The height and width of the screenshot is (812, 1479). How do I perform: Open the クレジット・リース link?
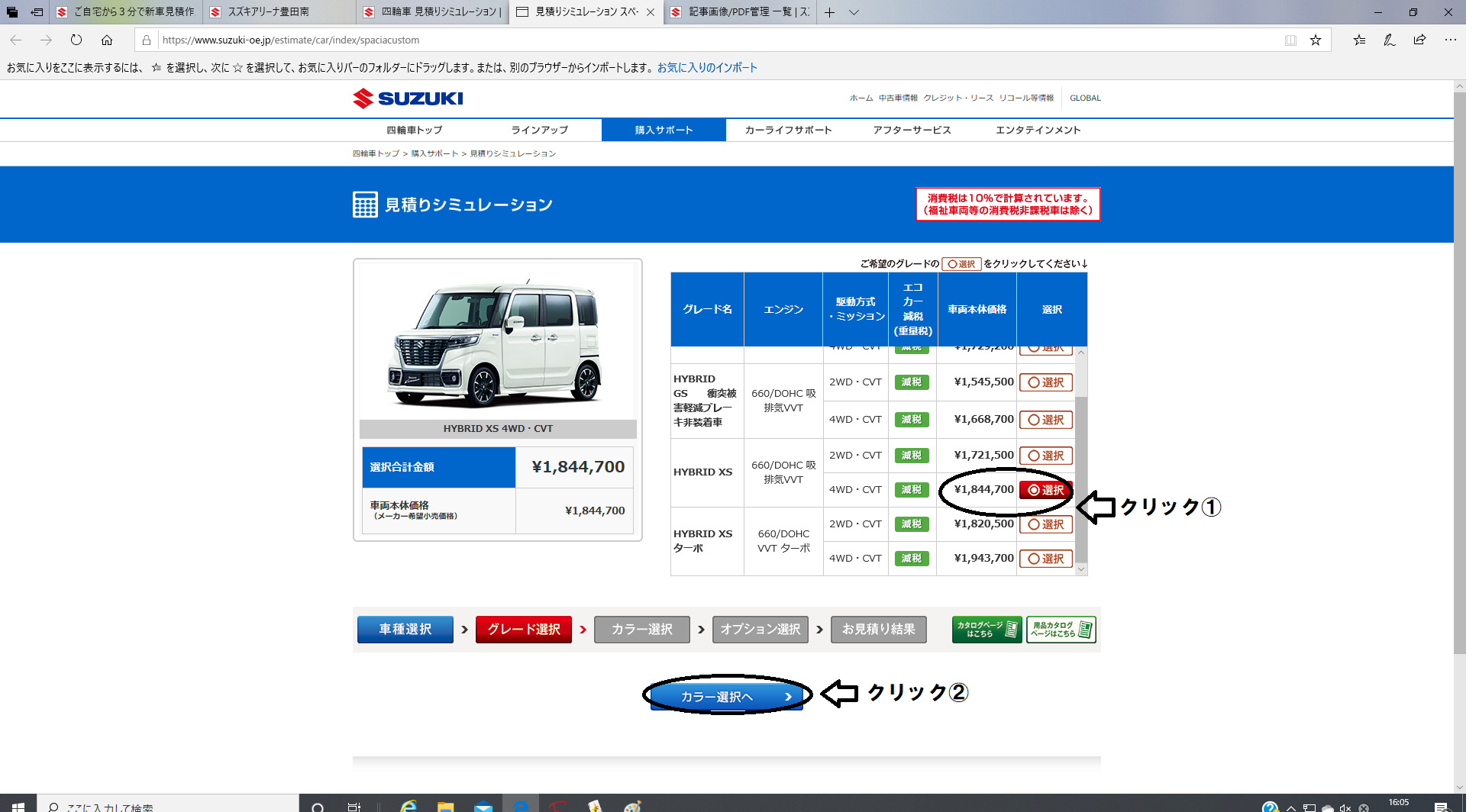click(958, 98)
